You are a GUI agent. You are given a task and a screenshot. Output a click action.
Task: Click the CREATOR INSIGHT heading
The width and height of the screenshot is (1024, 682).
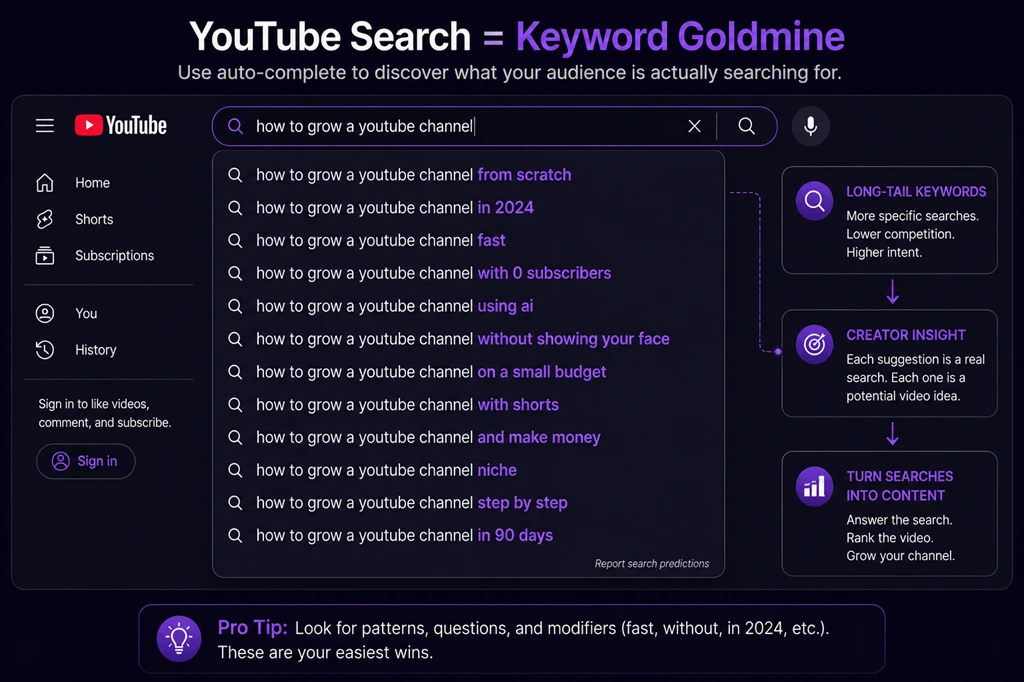coord(906,335)
